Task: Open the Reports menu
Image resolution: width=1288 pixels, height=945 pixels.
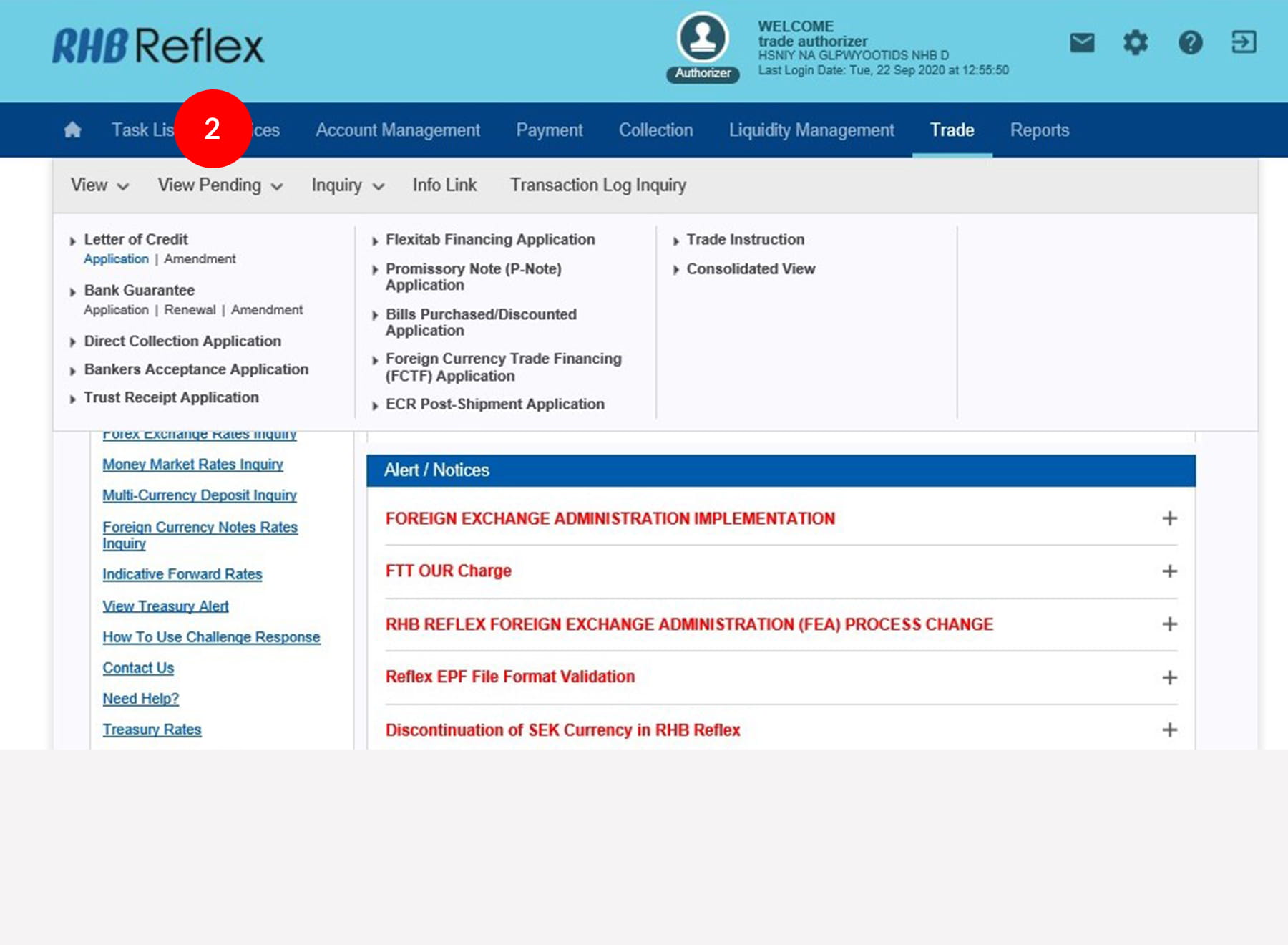Action: (1039, 130)
